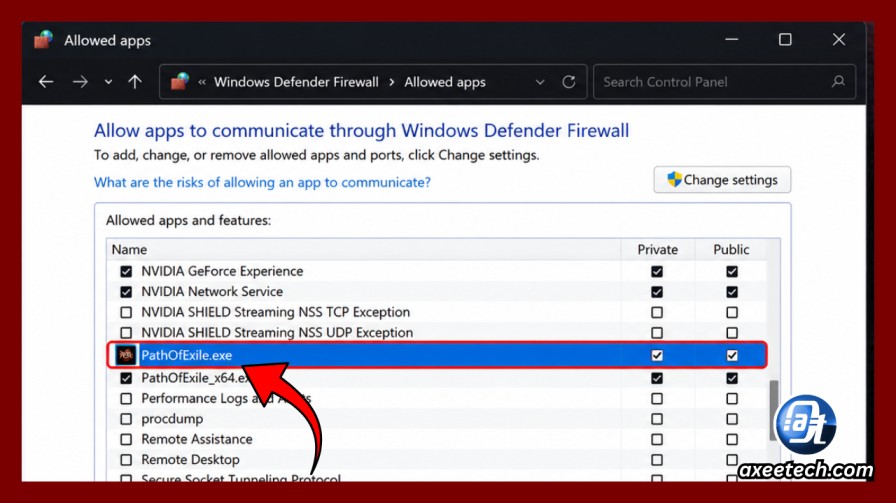Click the Public column header
This screenshot has height=503, width=896.
click(731, 250)
